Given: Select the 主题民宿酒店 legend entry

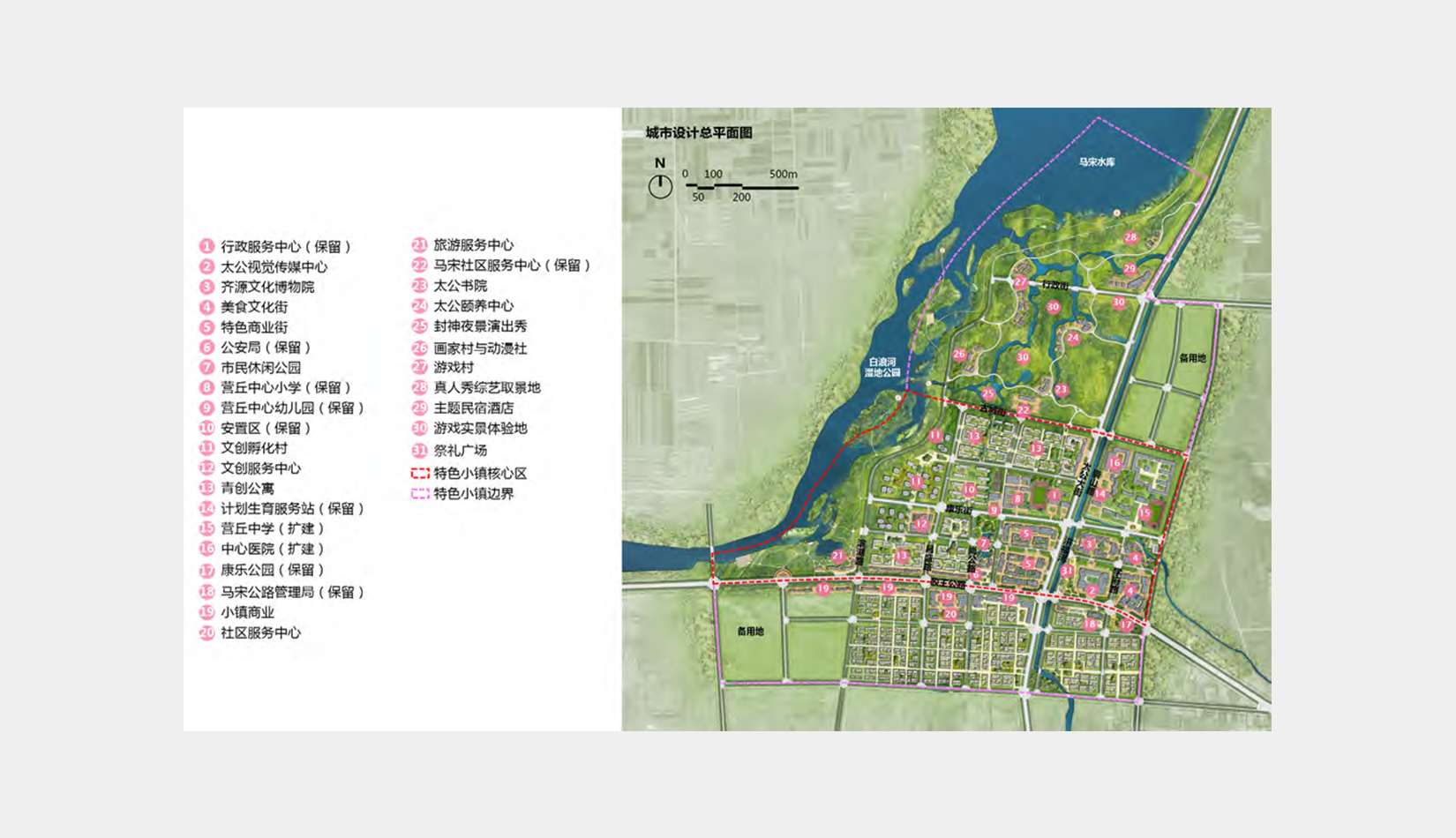Looking at the screenshot, I should [x=473, y=408].
